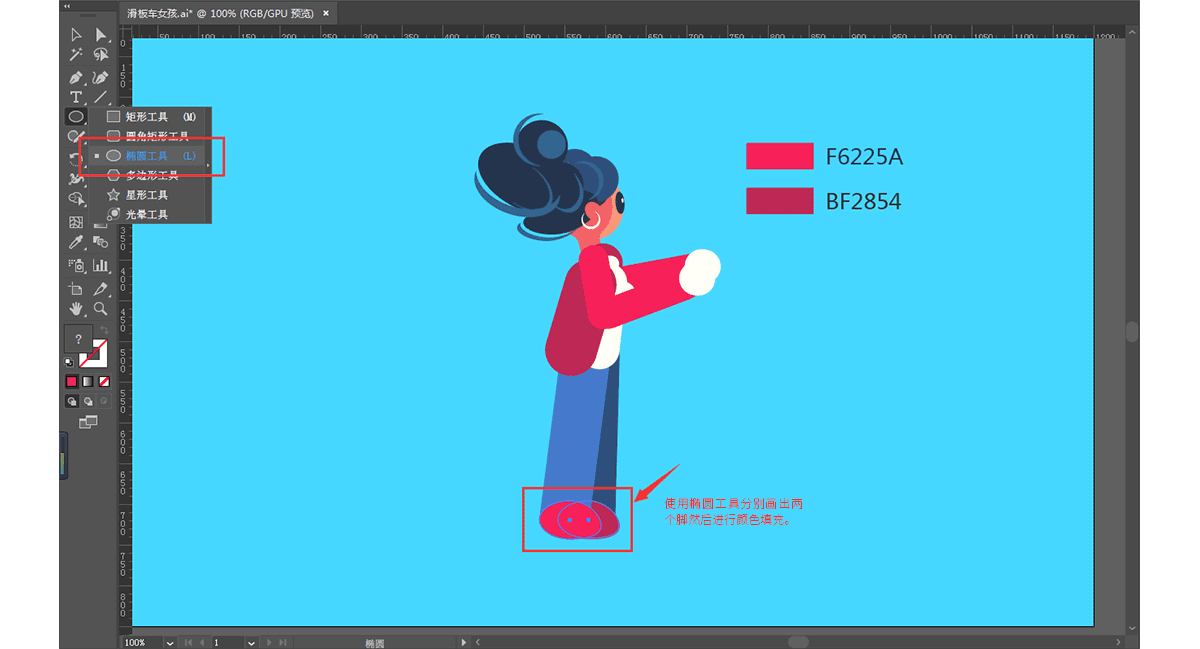This screenshot has width=1200, height=649.
Task: Select the Symbol Sprayer tool
Action: [x=76, y=265]
